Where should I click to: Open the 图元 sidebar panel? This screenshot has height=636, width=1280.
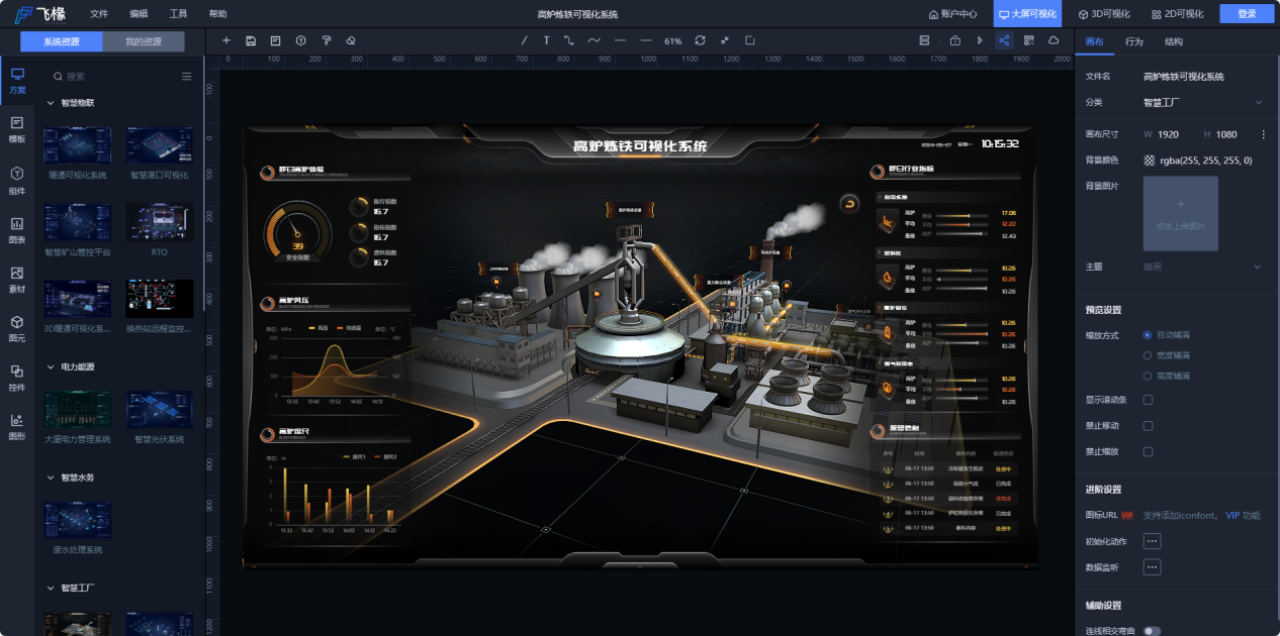17,328
